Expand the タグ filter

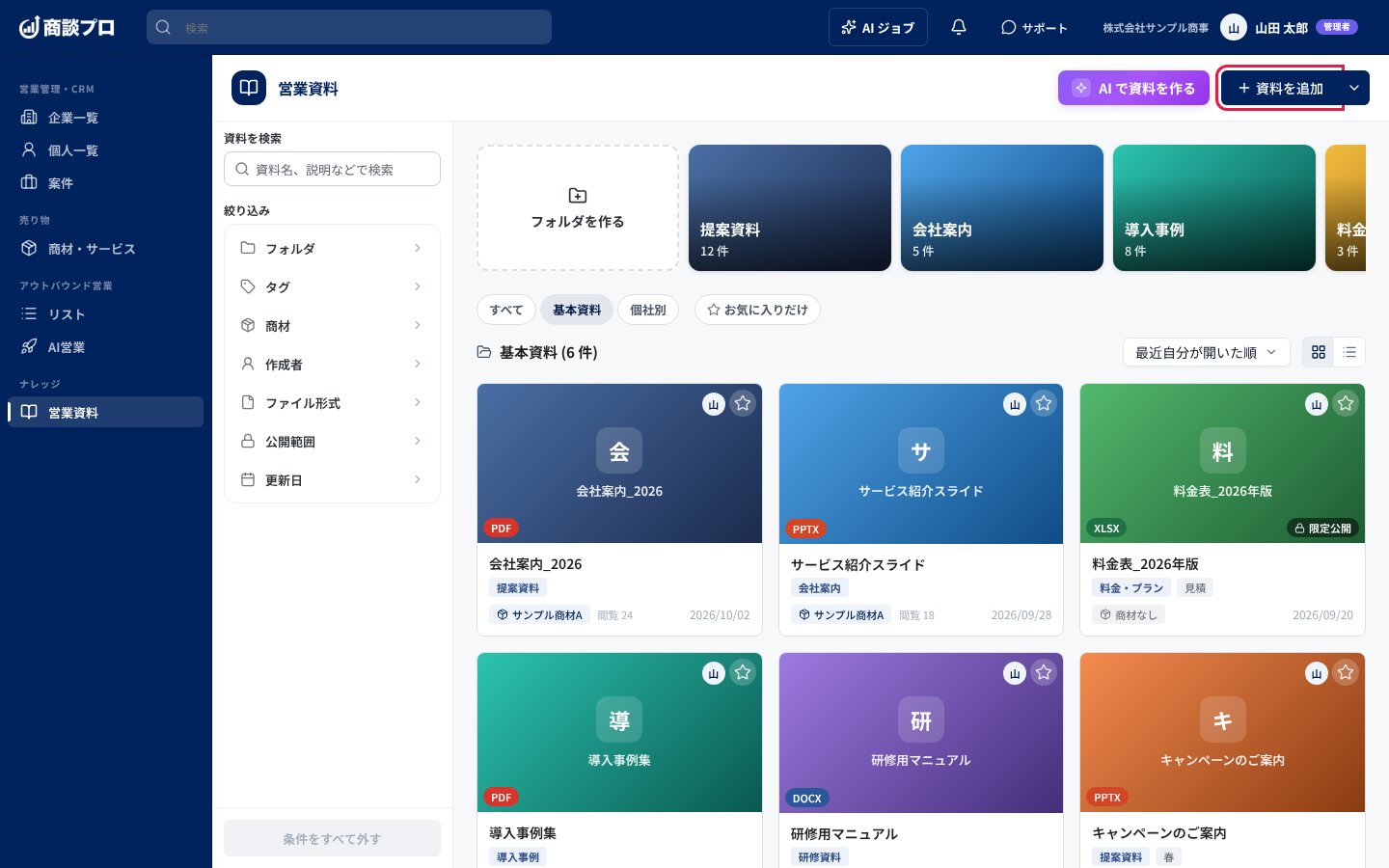(332, 286)
